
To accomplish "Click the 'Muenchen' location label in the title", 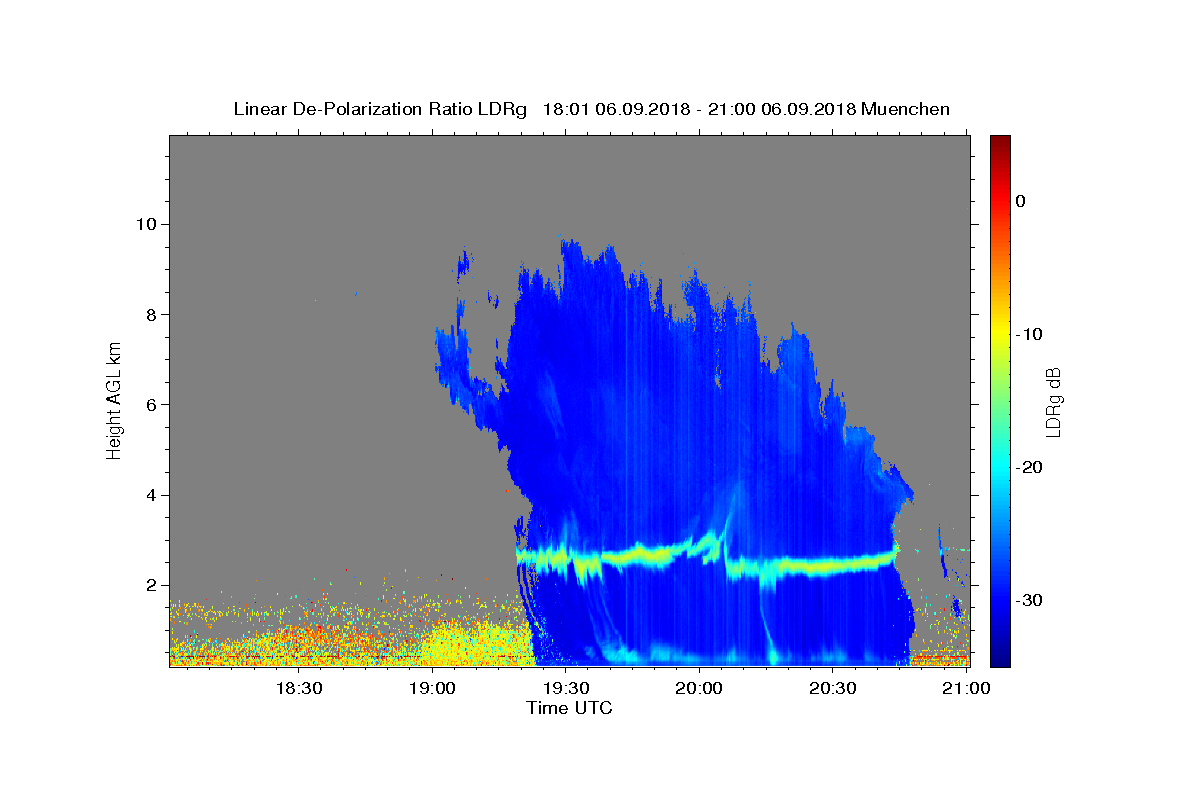I will tap(905, 109).
